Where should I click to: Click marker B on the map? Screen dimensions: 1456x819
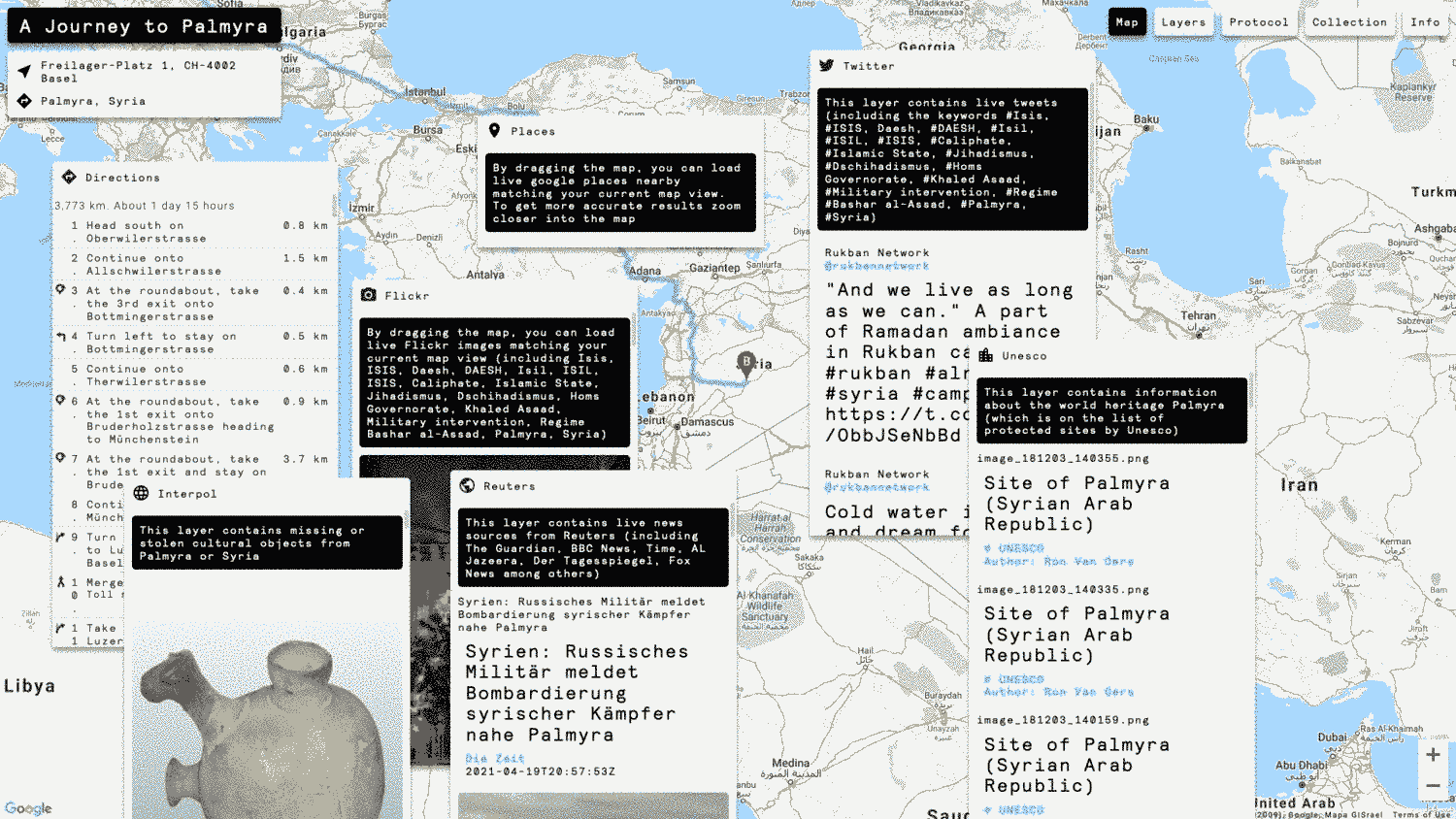(x=745, y=364)
